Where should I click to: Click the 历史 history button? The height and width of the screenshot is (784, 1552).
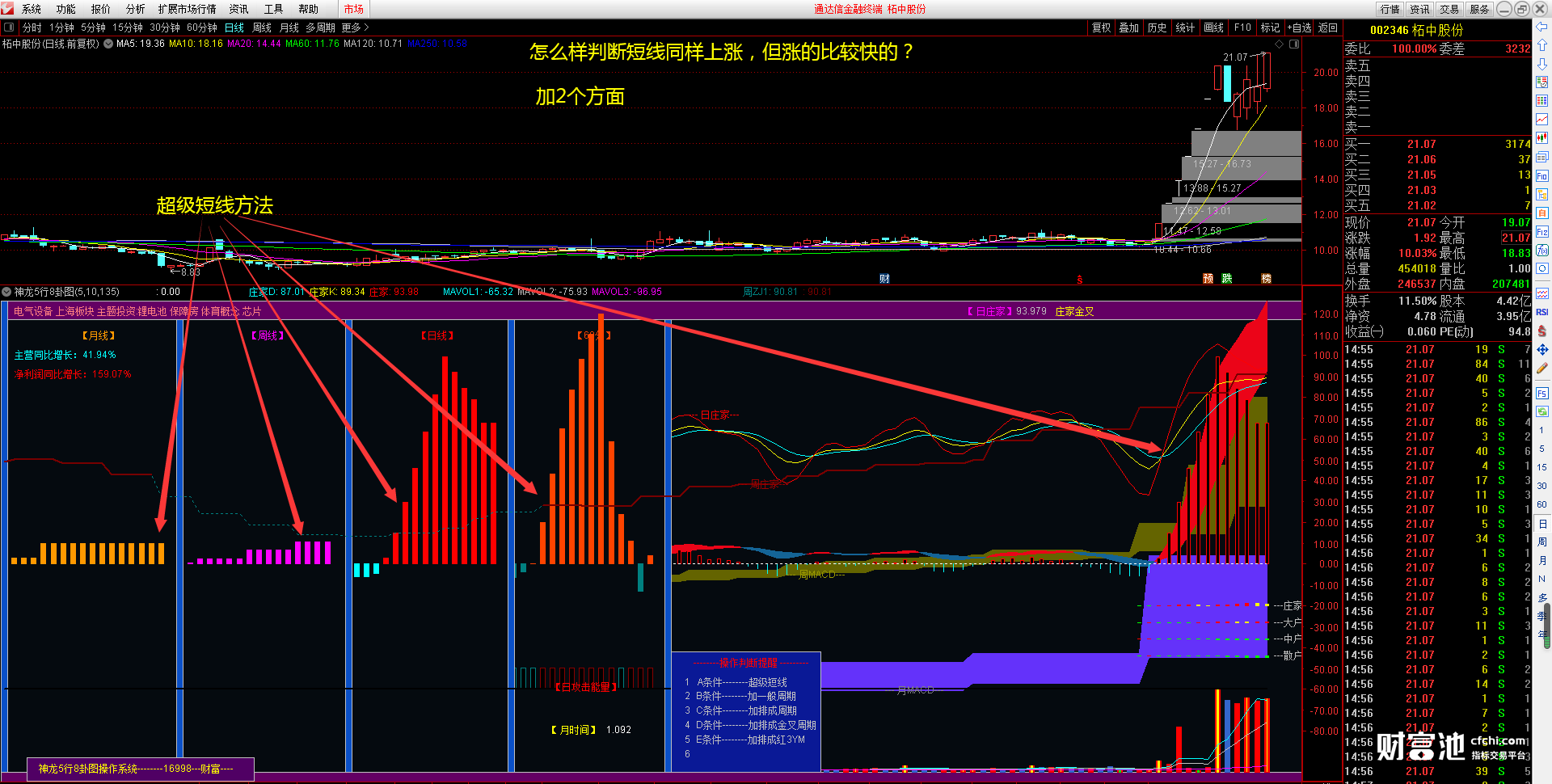(1158, 27)
